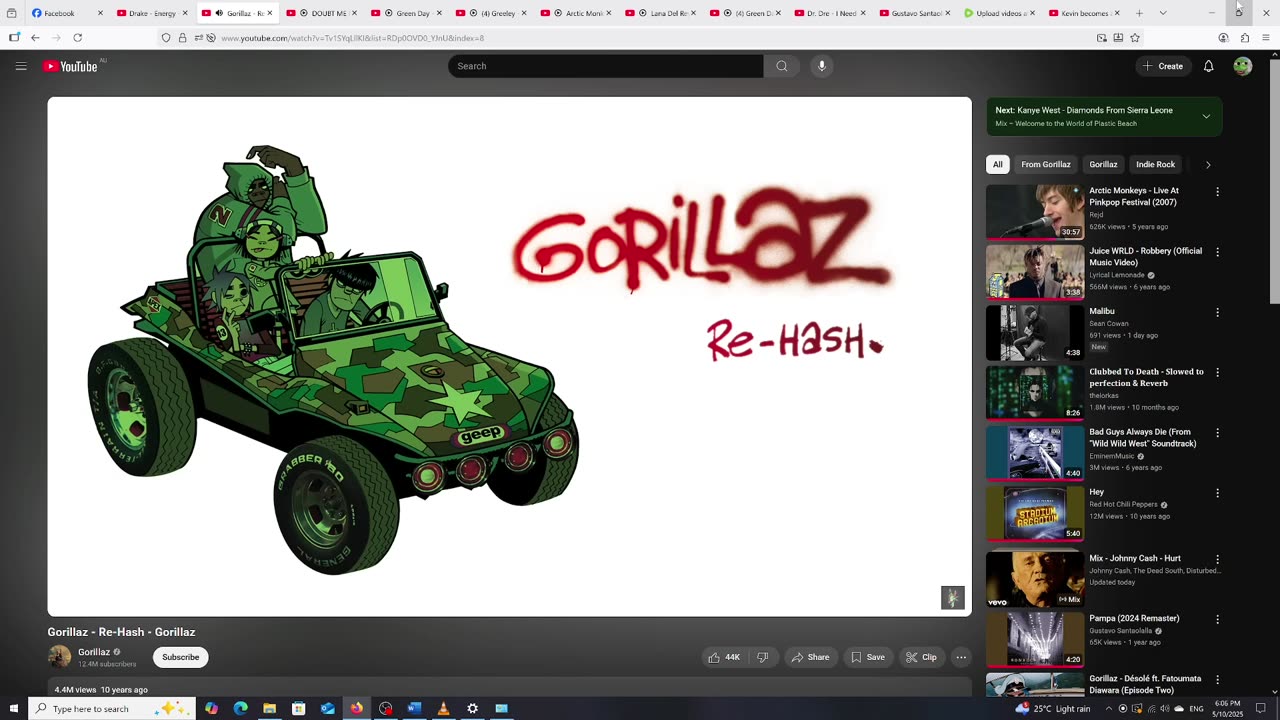1280x720 pixels.
Task: Switch to the Lana Del Rey tab
Action: 661,13
